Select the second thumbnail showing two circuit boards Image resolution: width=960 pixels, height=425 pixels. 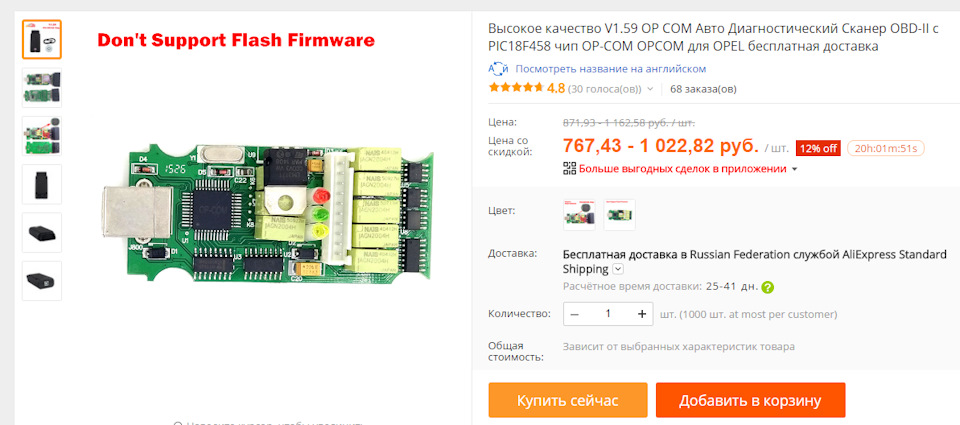(42, 88)
